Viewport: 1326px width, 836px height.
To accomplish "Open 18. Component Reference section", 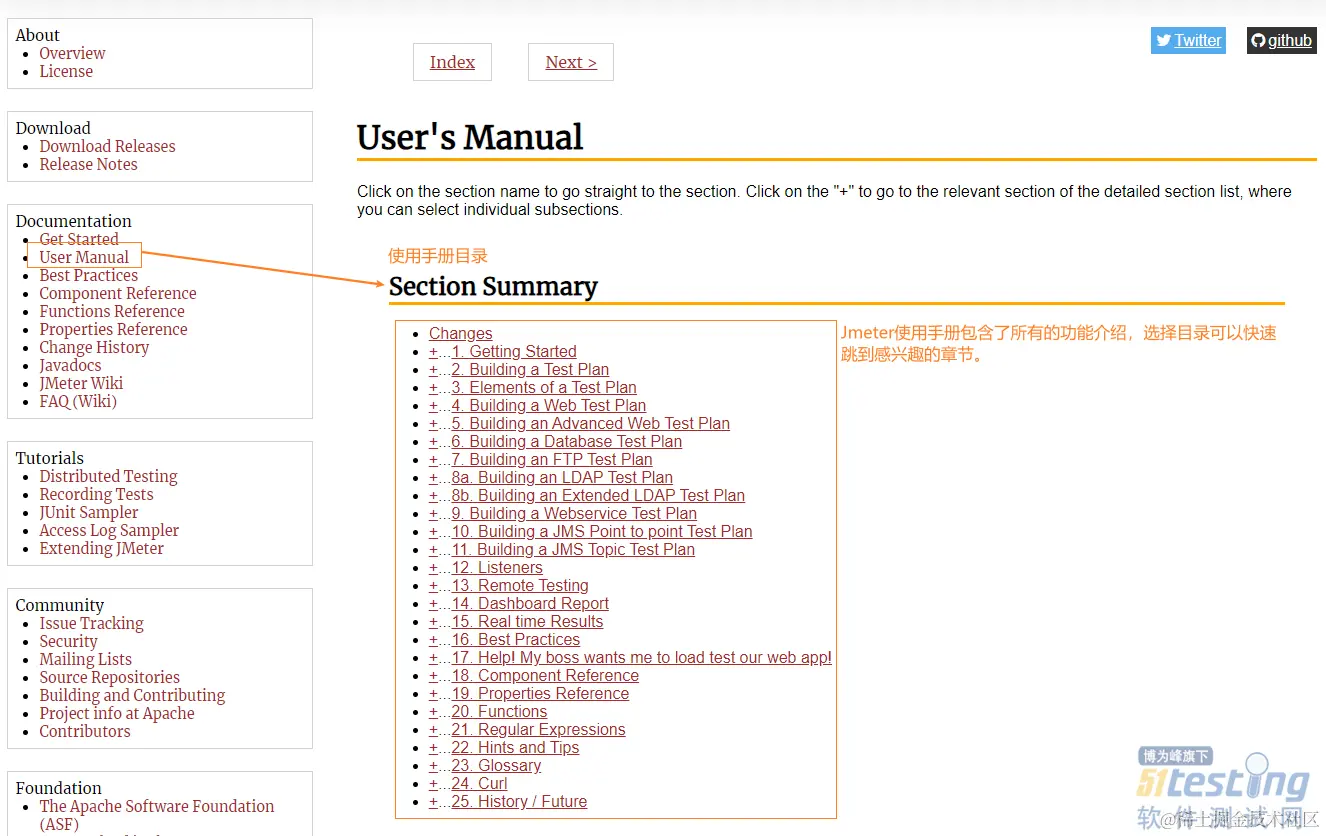I will (x=545, y=676).
